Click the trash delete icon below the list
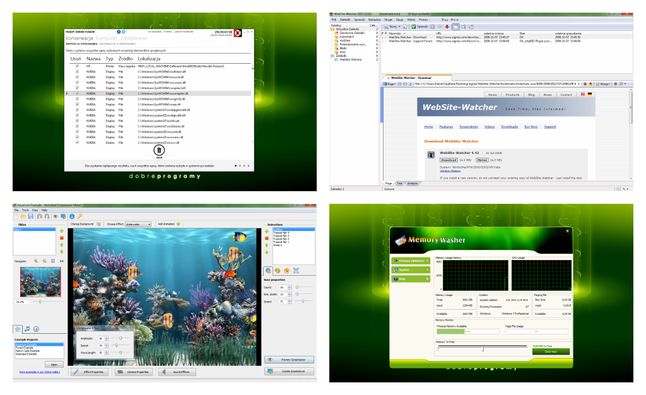 tap(159, 150)
